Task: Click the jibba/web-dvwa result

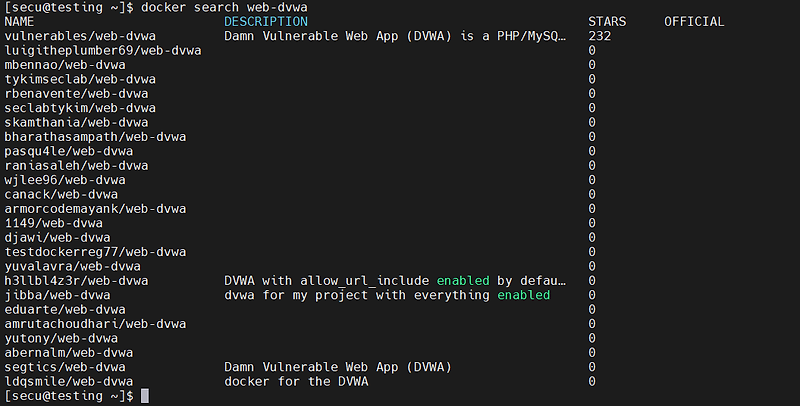Action: pos(57,295)
